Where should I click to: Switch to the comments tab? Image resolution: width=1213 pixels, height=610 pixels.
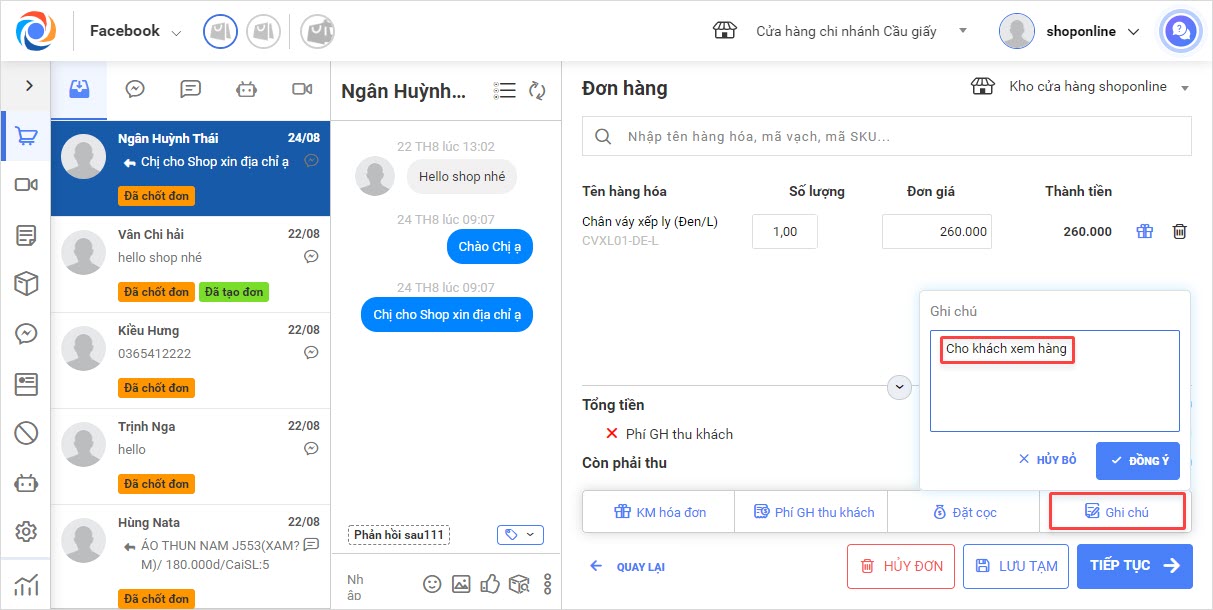190,89
